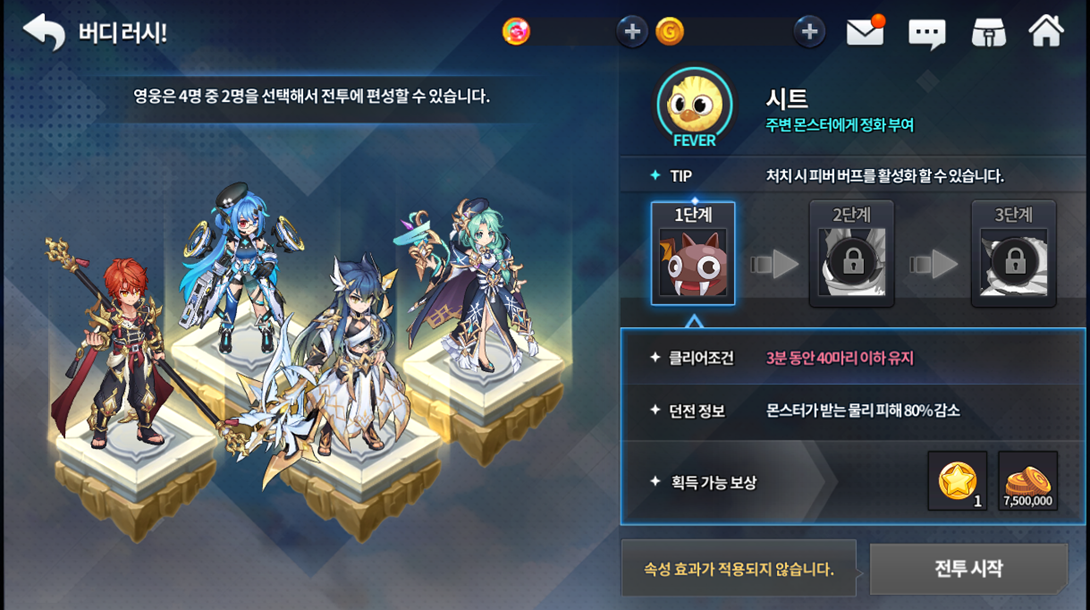Click the FEVER chick portrait
1090x610 pixels.
point(694,106)
